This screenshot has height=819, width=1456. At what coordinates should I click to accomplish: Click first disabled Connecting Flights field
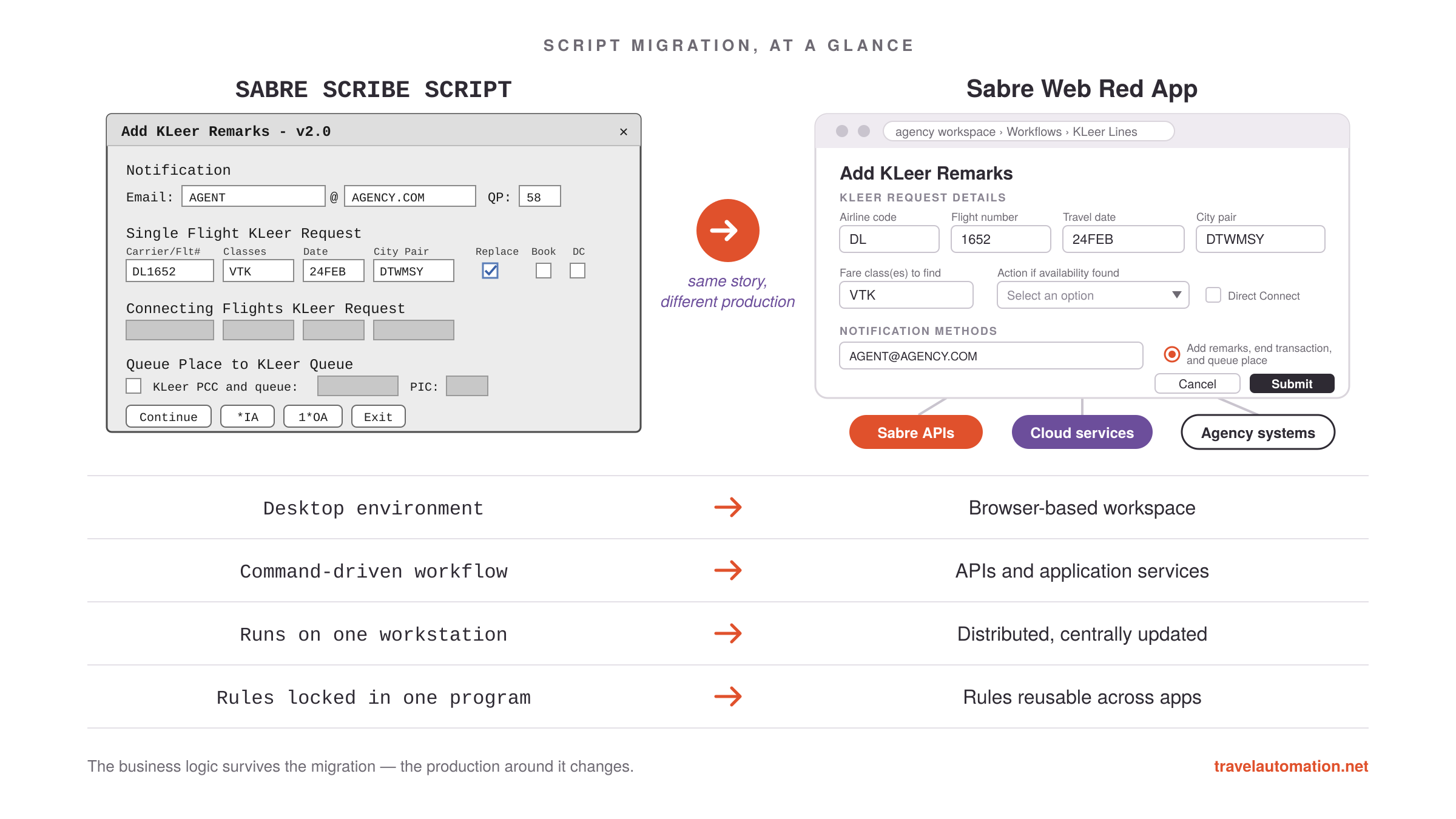170,330
